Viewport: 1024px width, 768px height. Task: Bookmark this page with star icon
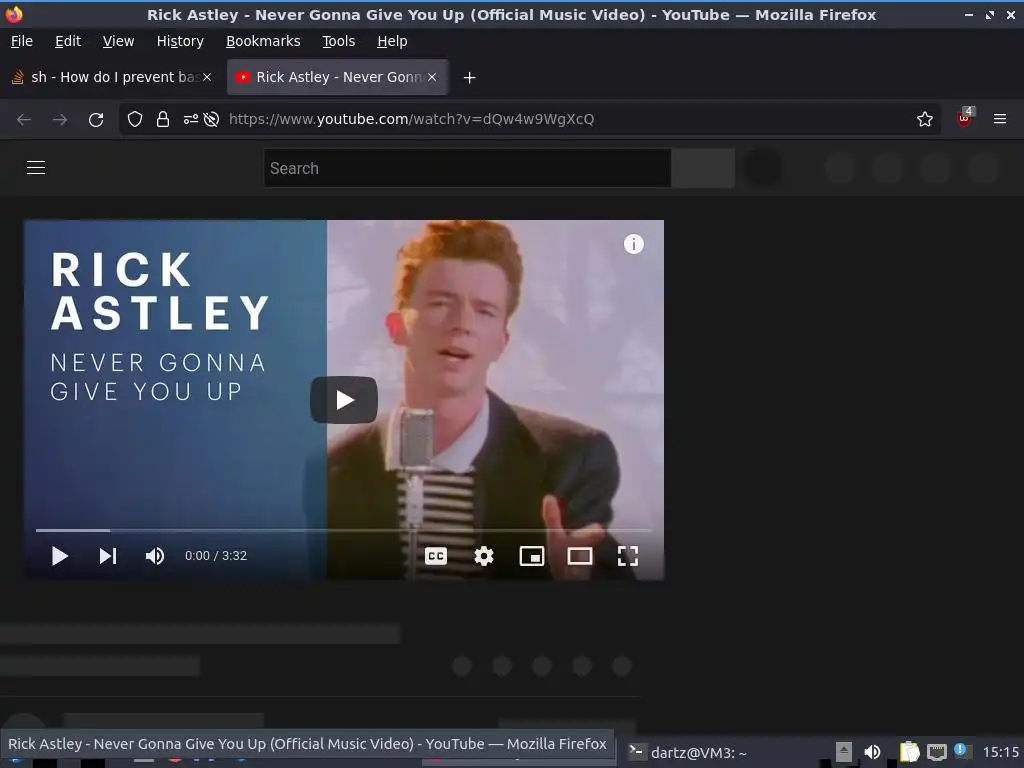[925, 119]
